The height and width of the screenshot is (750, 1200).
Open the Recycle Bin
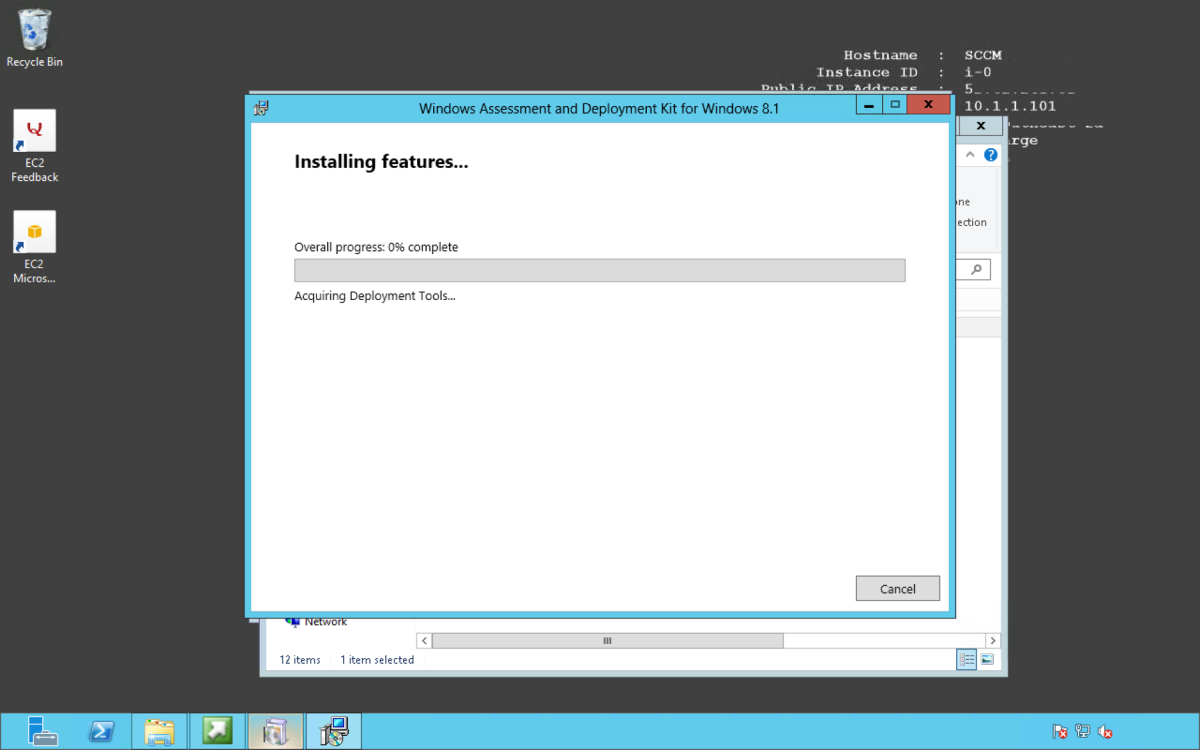[x=33, y=30]
